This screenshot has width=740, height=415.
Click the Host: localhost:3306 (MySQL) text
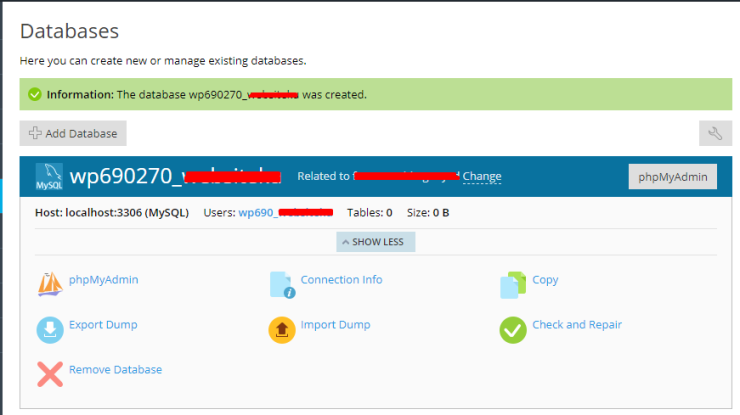pyautogui.click(x=112, y=212)
